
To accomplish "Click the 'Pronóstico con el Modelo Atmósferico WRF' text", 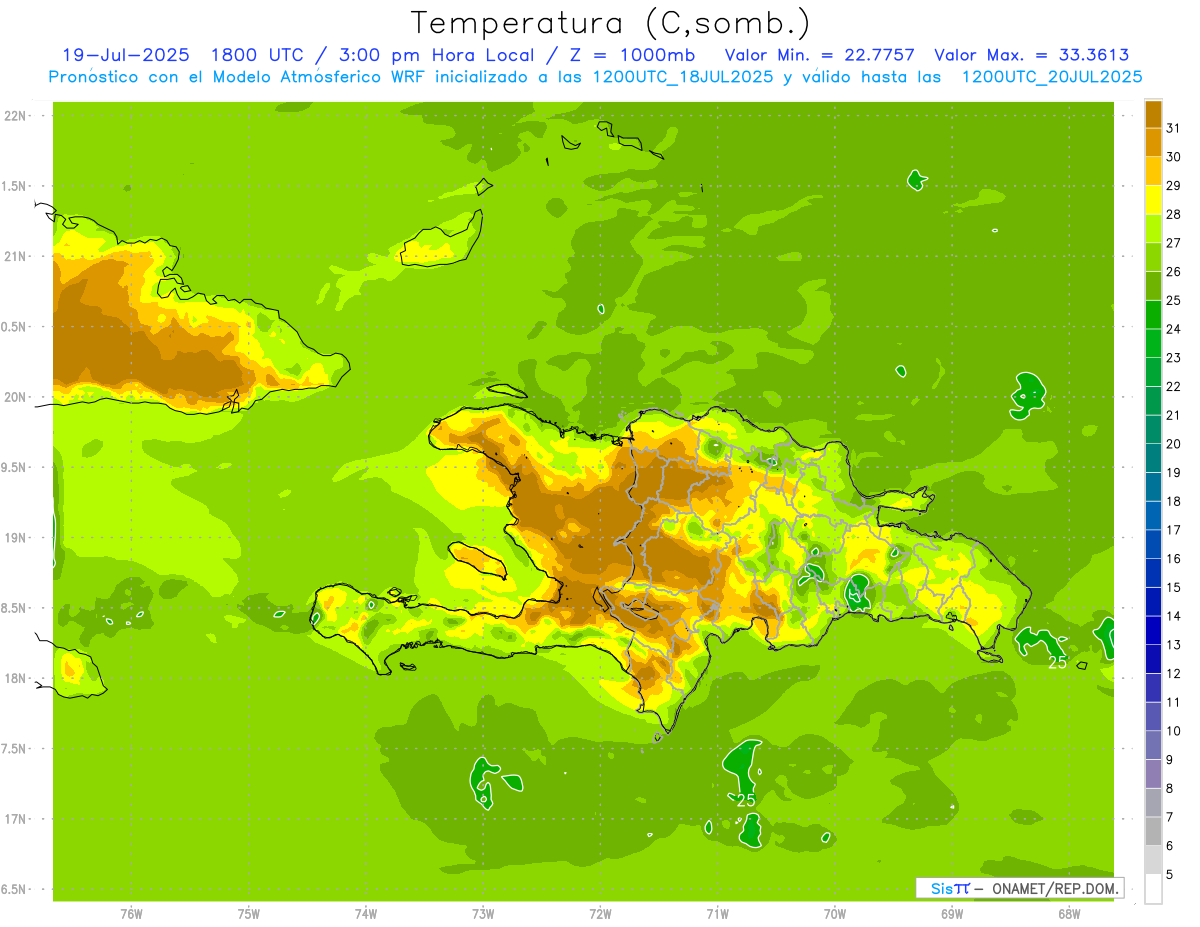I will (x=238, y=77).
